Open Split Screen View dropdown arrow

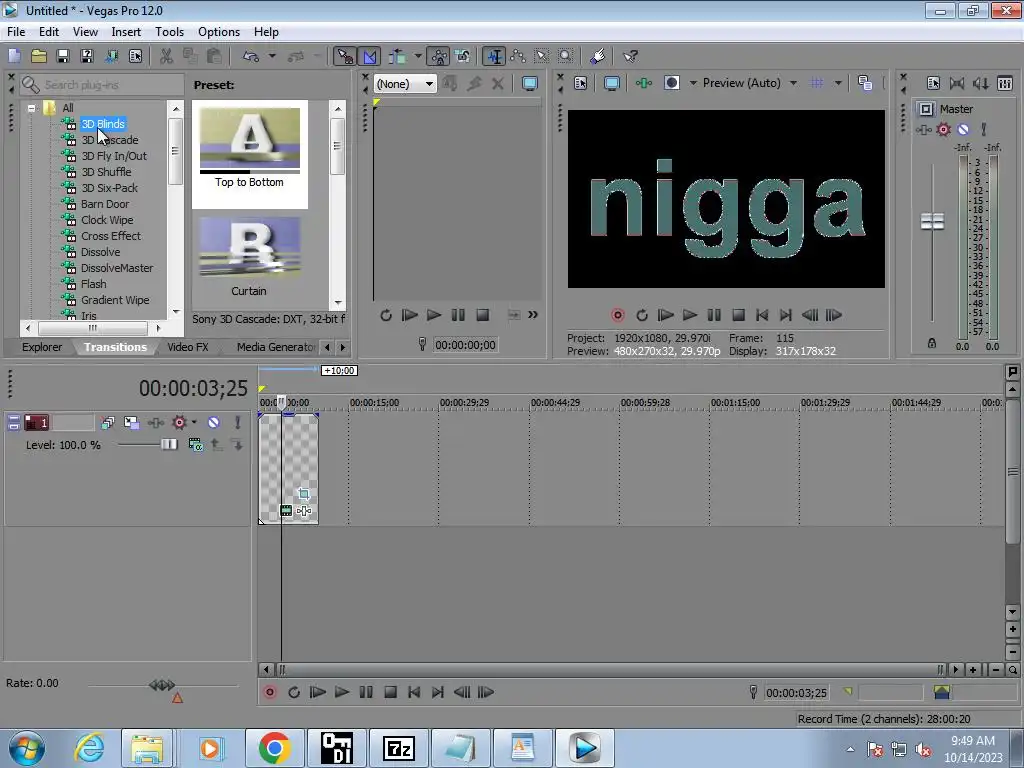(x=693, y=83)
